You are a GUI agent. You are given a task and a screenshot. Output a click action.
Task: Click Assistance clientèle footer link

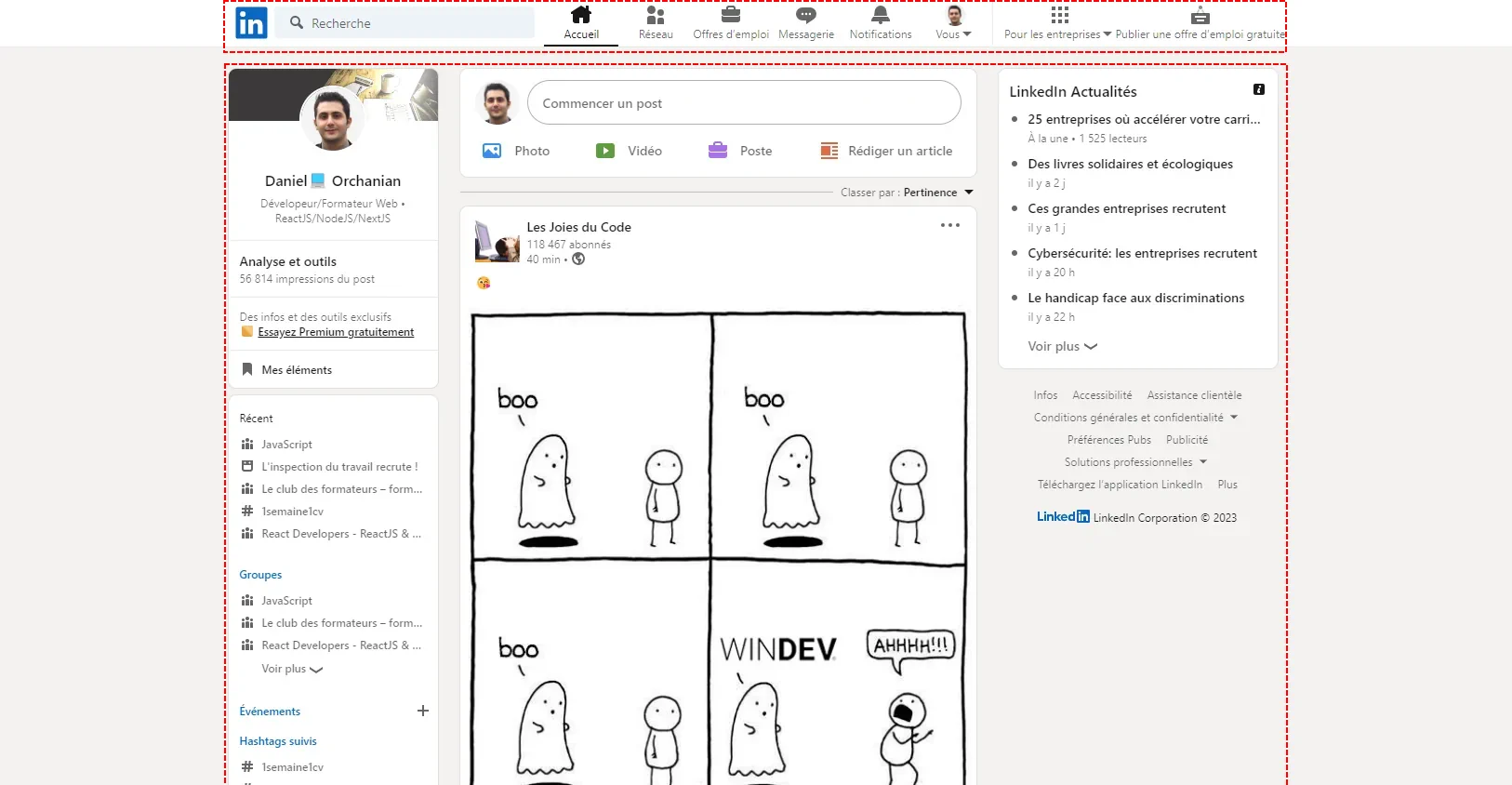click(1194, 395)
